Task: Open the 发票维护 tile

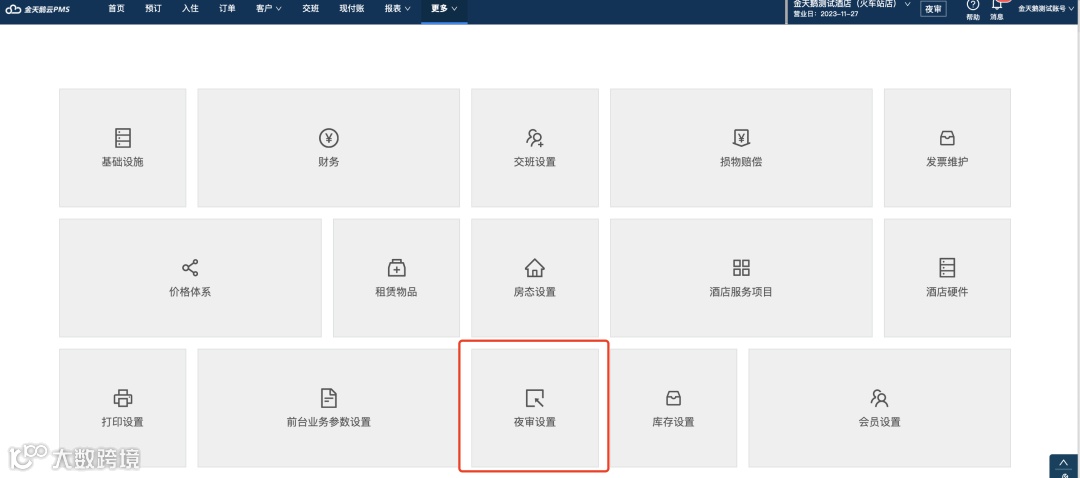Action: [x=947, y=147]
